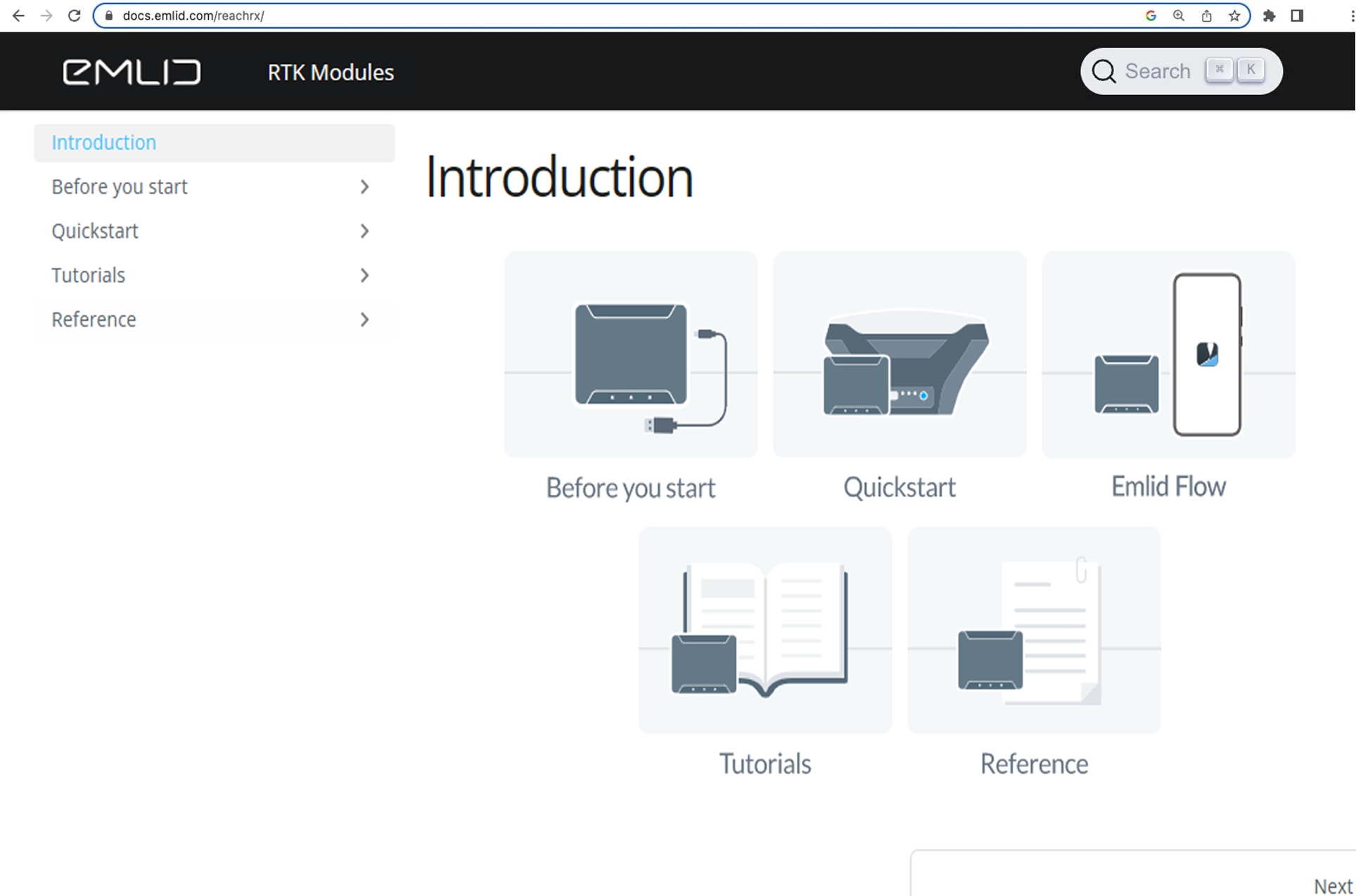
Task: Expand the Tutorials sidebar chevron
Action: click(x=364, y=276)
